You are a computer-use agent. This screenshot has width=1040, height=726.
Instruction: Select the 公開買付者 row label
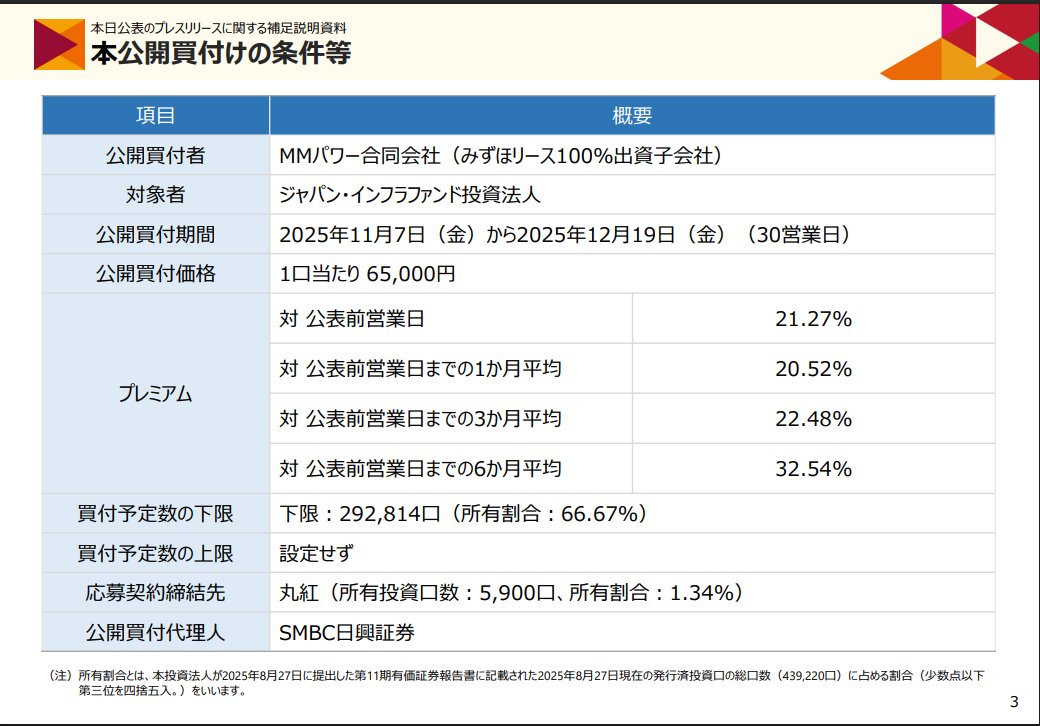coord(155,155)
